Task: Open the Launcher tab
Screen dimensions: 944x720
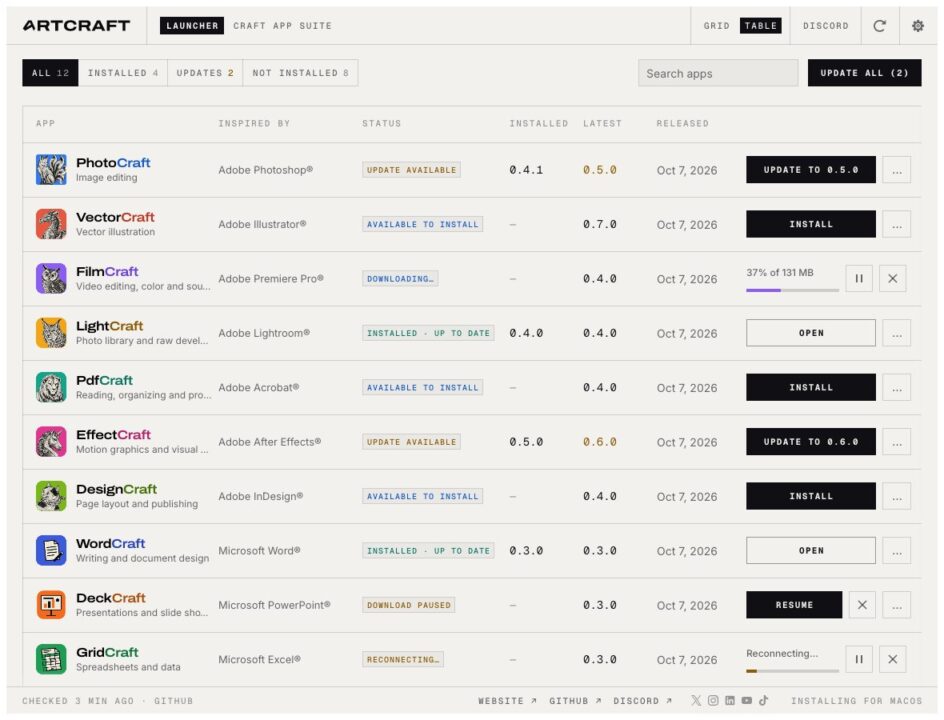Action: point(192,26)
